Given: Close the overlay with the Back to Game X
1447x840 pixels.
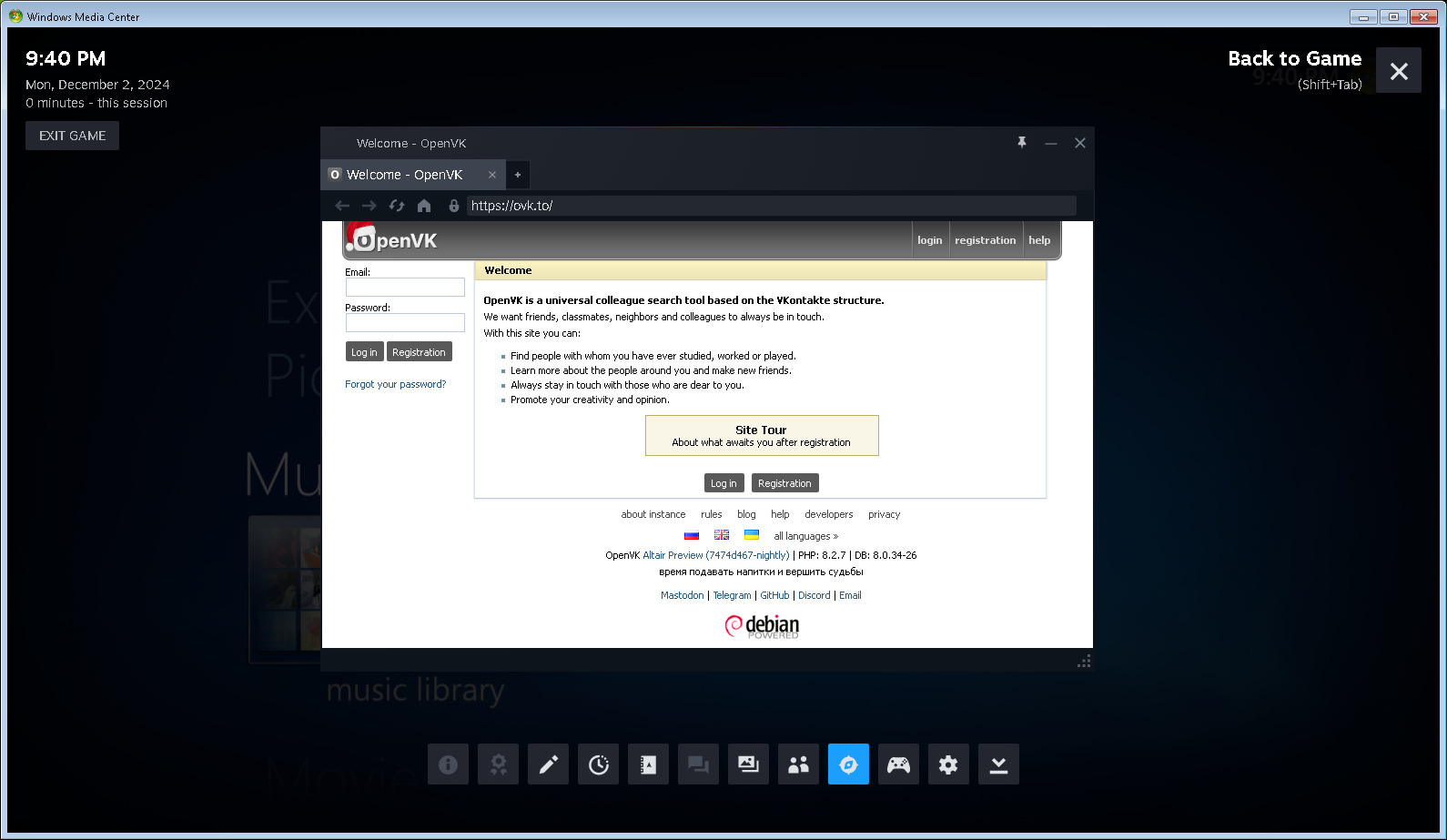Looking at the screenshot, I should pos(1399,70).
